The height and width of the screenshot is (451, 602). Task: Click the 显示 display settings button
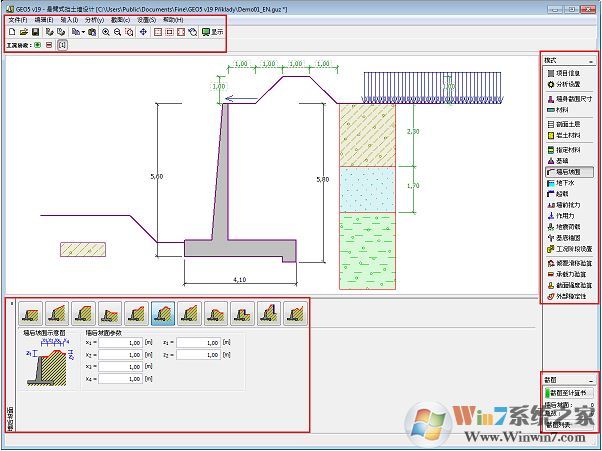[x=212, y=32]
